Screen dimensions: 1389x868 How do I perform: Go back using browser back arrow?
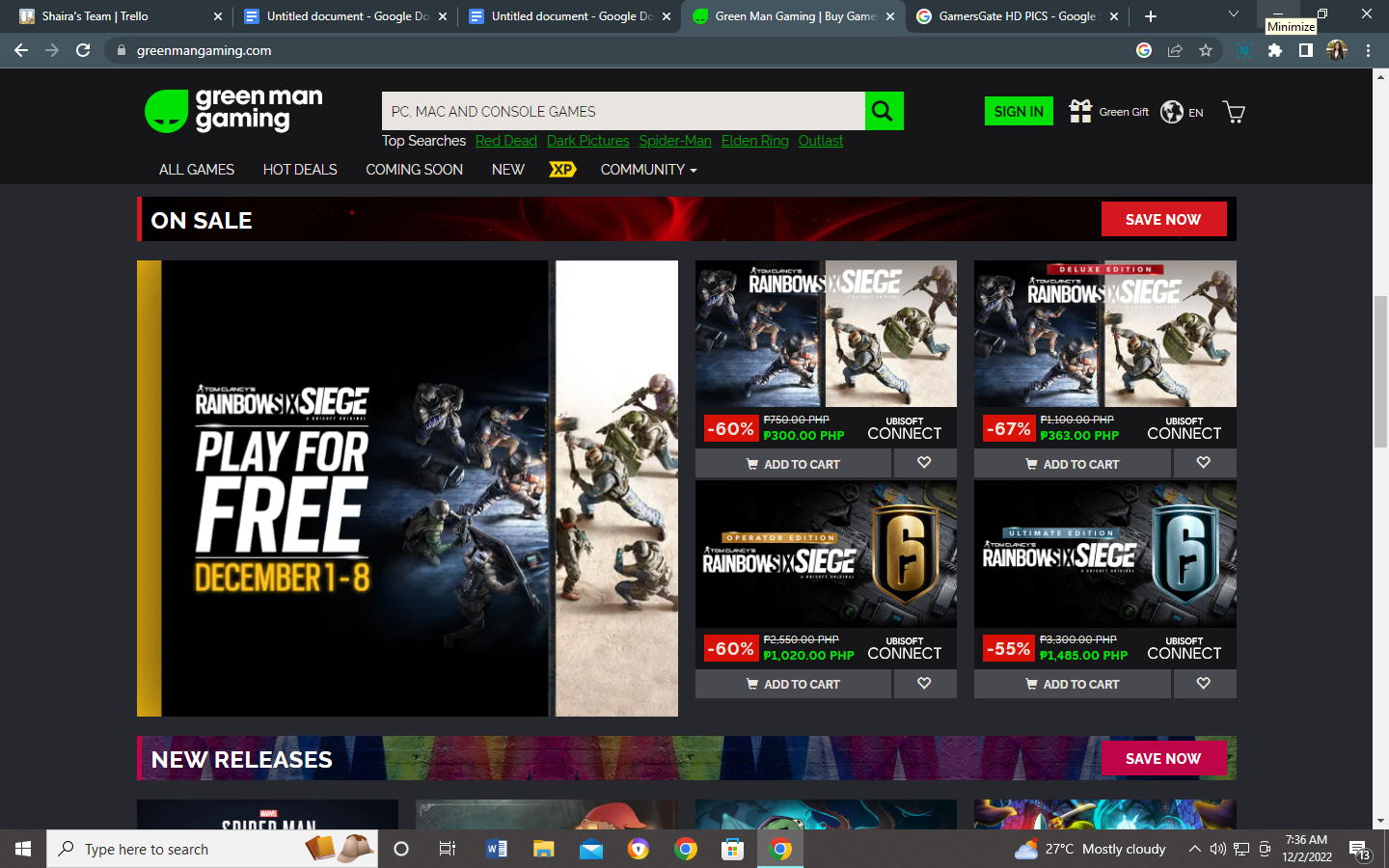(21, 50)
